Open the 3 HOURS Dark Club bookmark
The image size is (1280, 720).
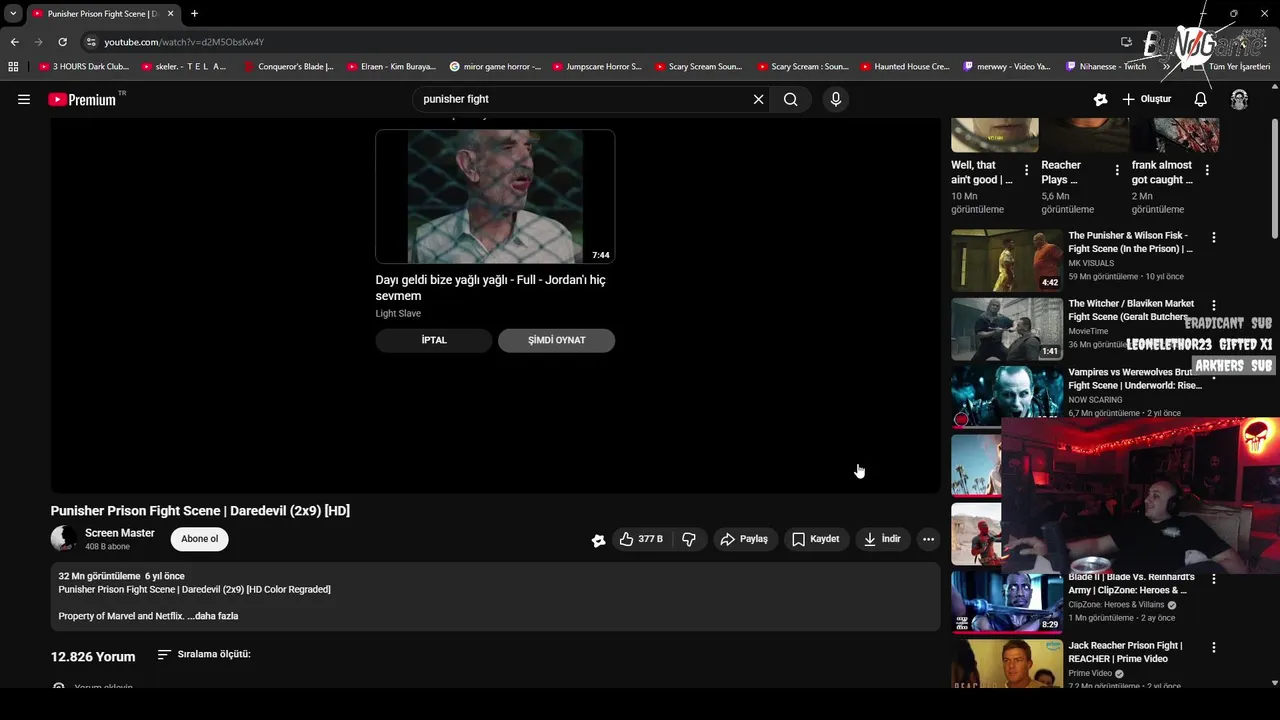[83, 66]
